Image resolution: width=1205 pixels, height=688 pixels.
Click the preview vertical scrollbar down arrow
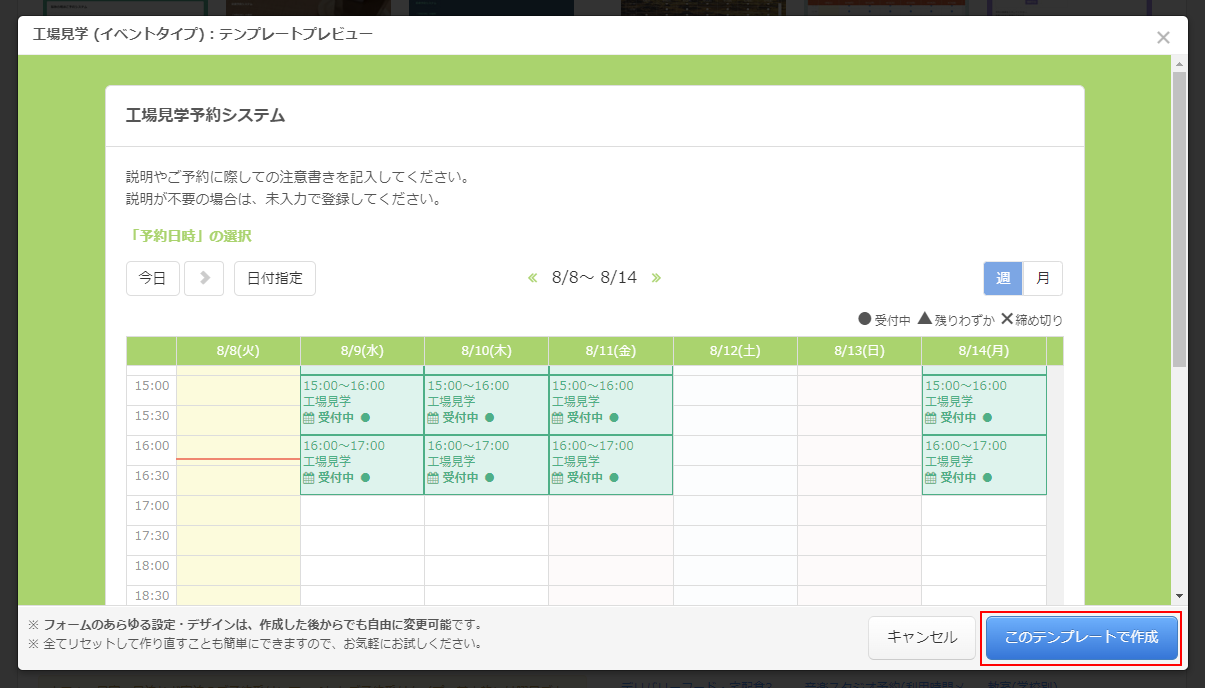(x=1179, y=595)
